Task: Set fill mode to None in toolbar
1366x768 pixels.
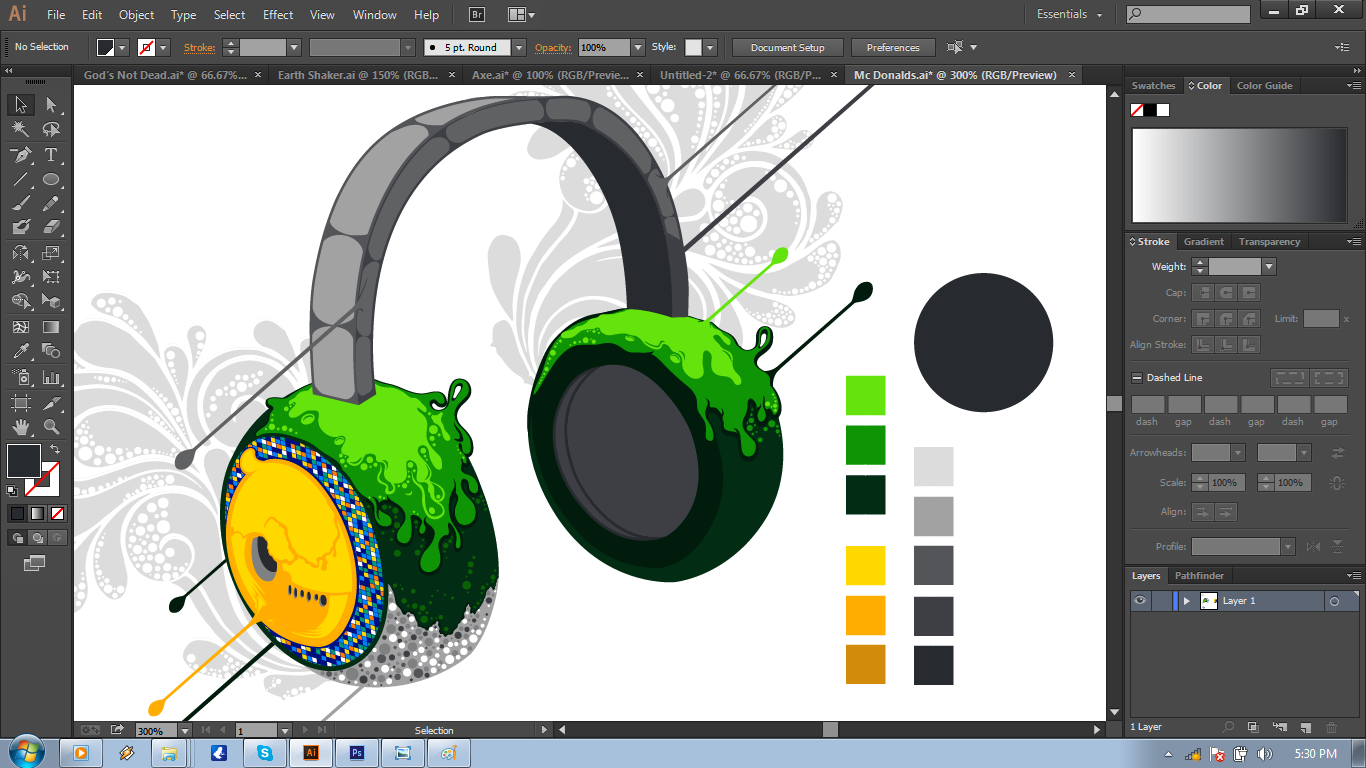Action: [x=57, y=513]
